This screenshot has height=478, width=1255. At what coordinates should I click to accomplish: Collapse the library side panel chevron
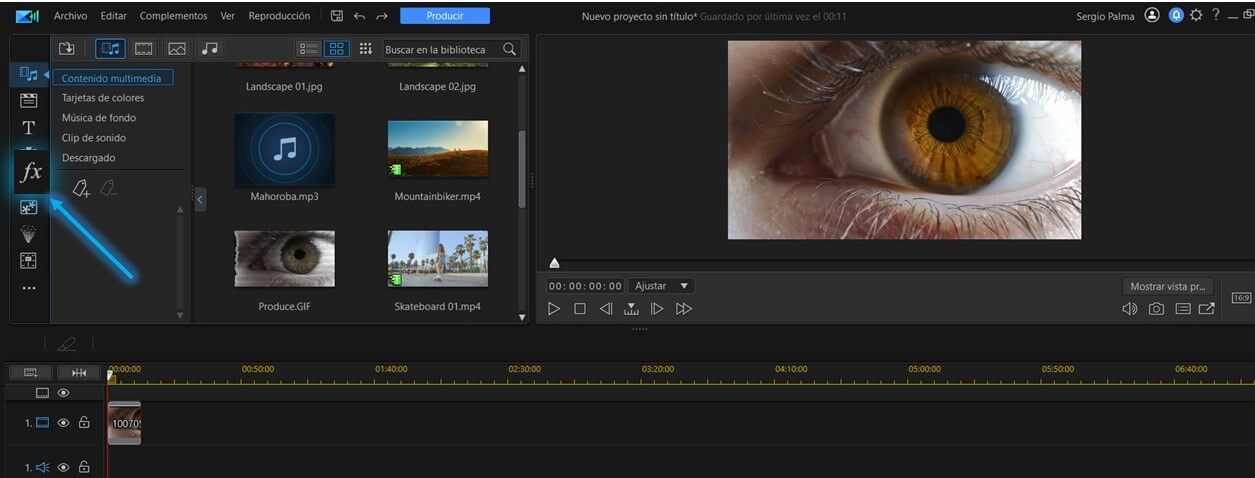coord(199,200)
